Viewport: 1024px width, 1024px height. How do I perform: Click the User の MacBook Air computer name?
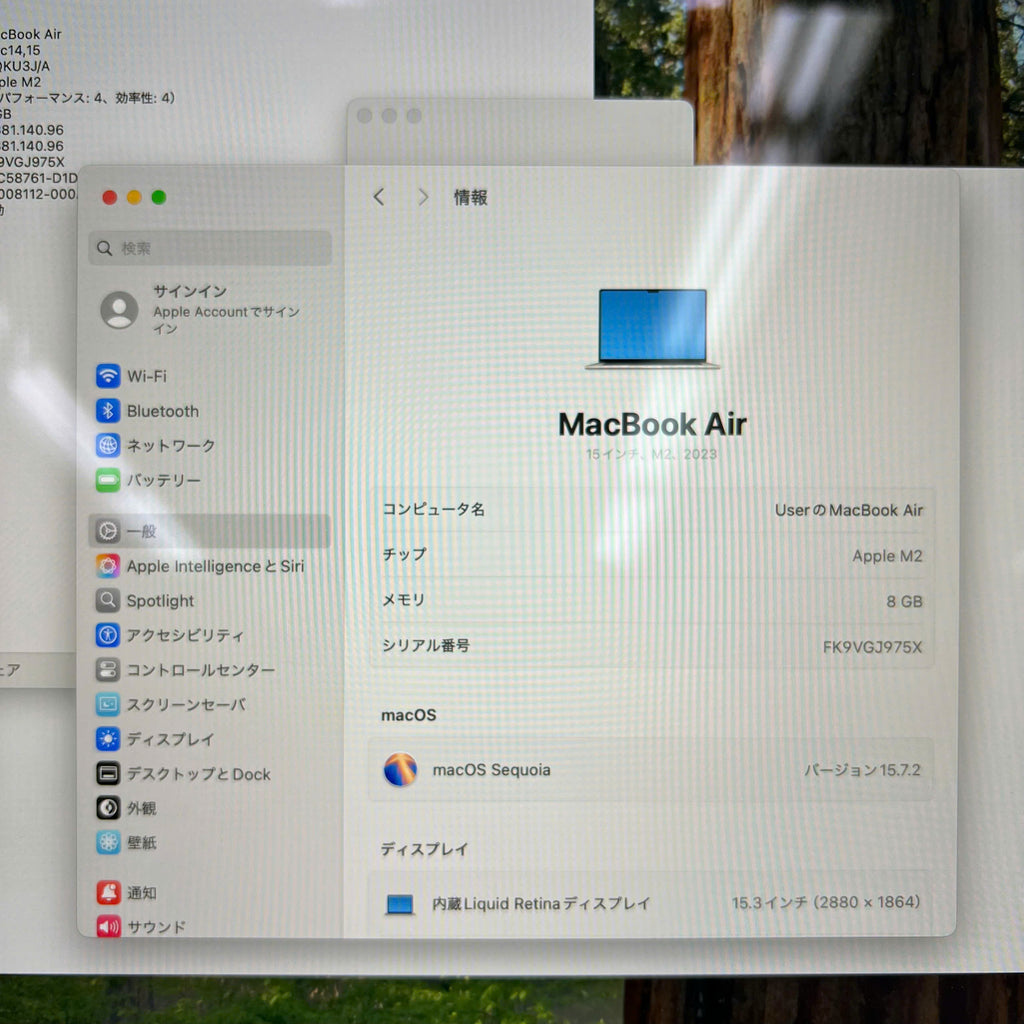(848, 510)
